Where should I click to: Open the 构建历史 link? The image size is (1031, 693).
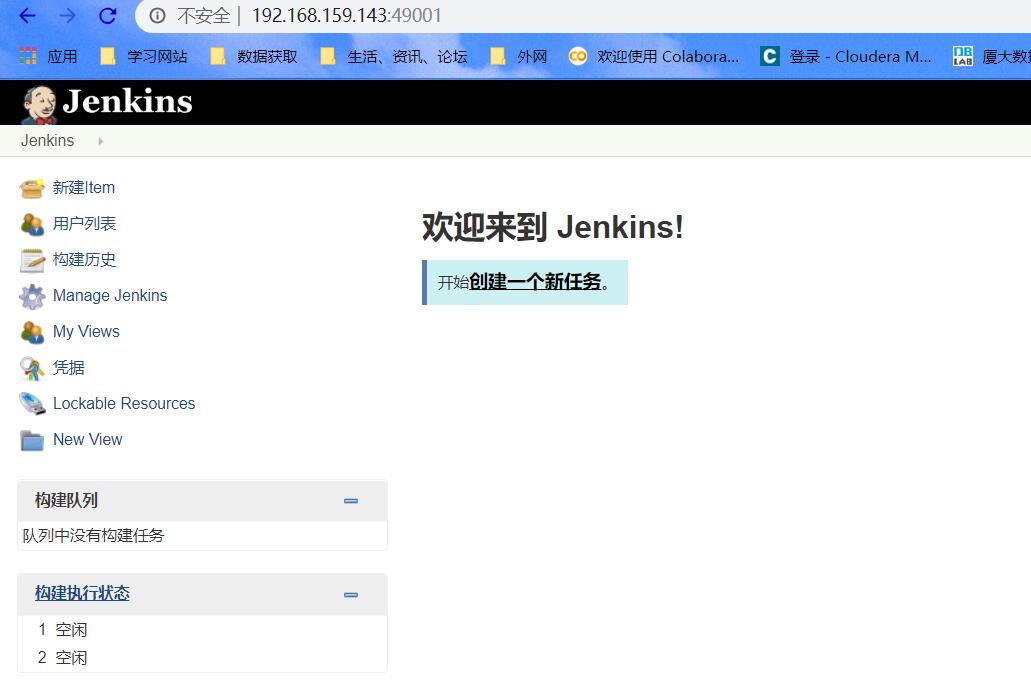[84, 260]
